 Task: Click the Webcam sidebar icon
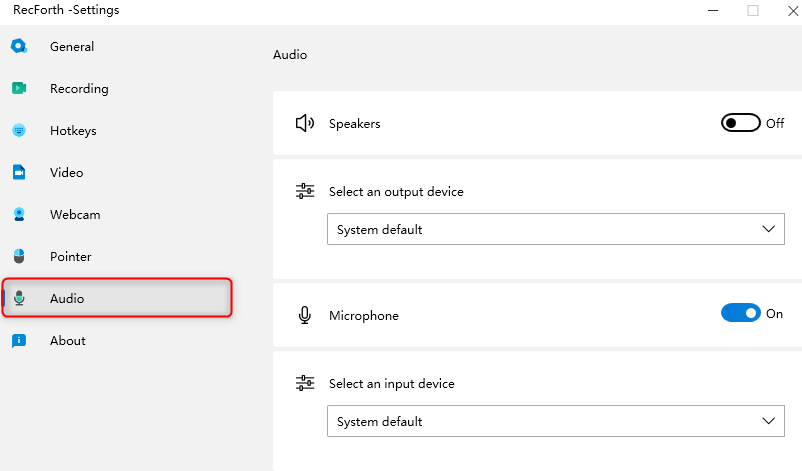point(19,214)
